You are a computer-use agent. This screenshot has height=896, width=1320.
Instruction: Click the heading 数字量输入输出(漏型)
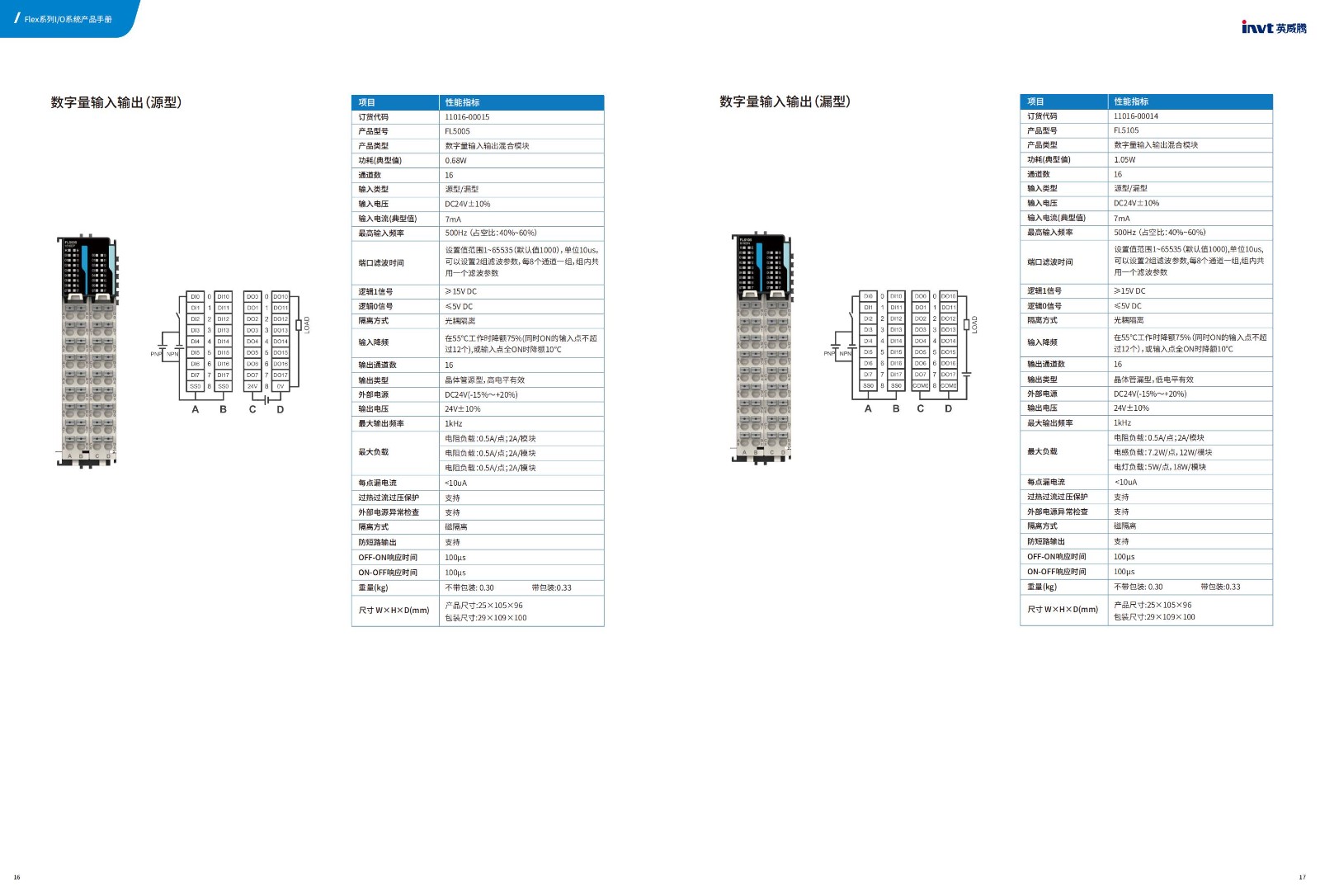(x=785, y=101)
